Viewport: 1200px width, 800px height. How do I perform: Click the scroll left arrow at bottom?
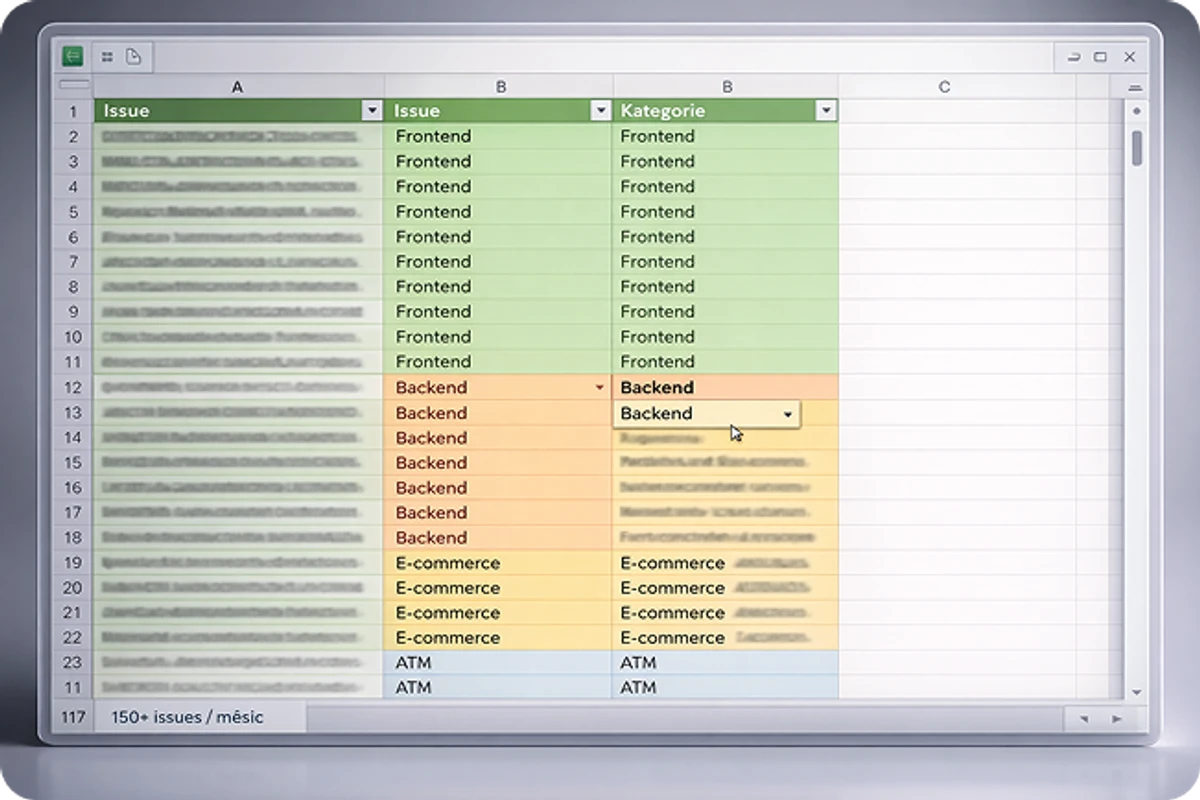point(1084,718)
